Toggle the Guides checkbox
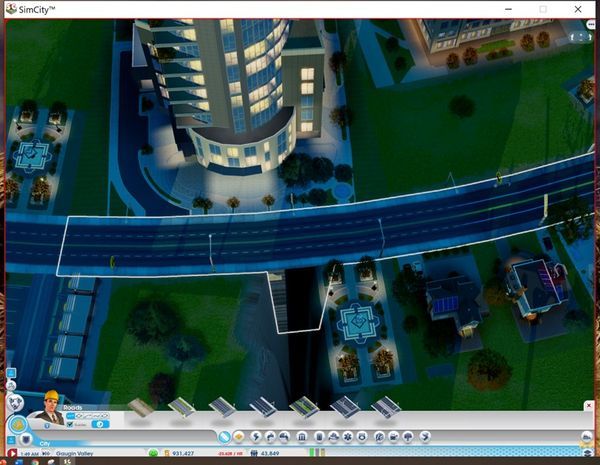Viewport: 600px width, 465px height. pyautogui.click(x=70, y=424)
